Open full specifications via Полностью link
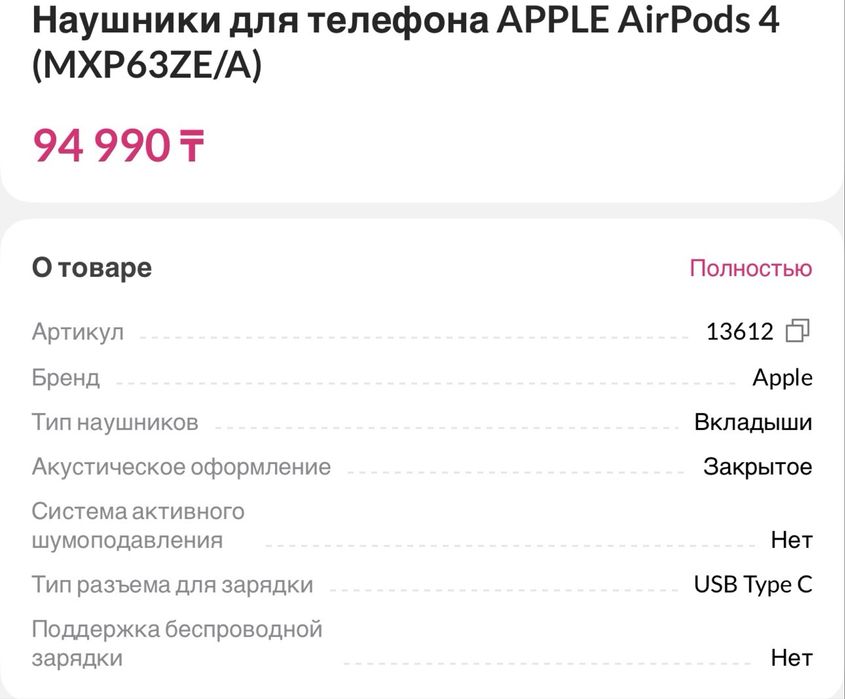Image resolution: width=845 pixels, height=699 pixels. pos(750,268)
